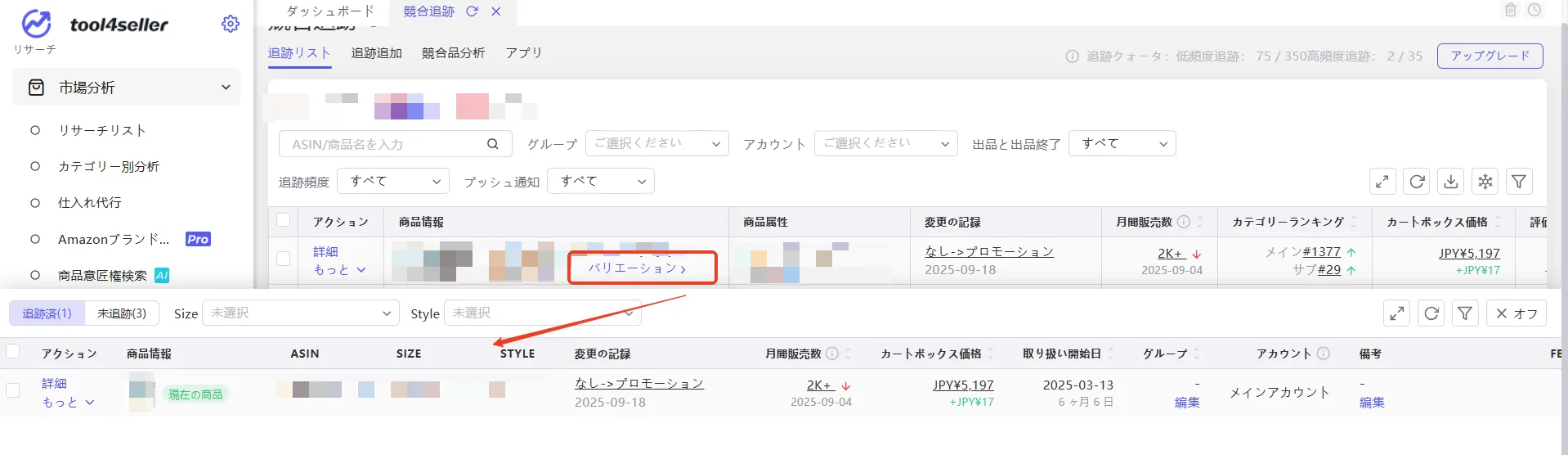The width and height of the screenshot is (1568, 455).
Task: Sort by カテゴリーランキング column
Action: 1353,222
